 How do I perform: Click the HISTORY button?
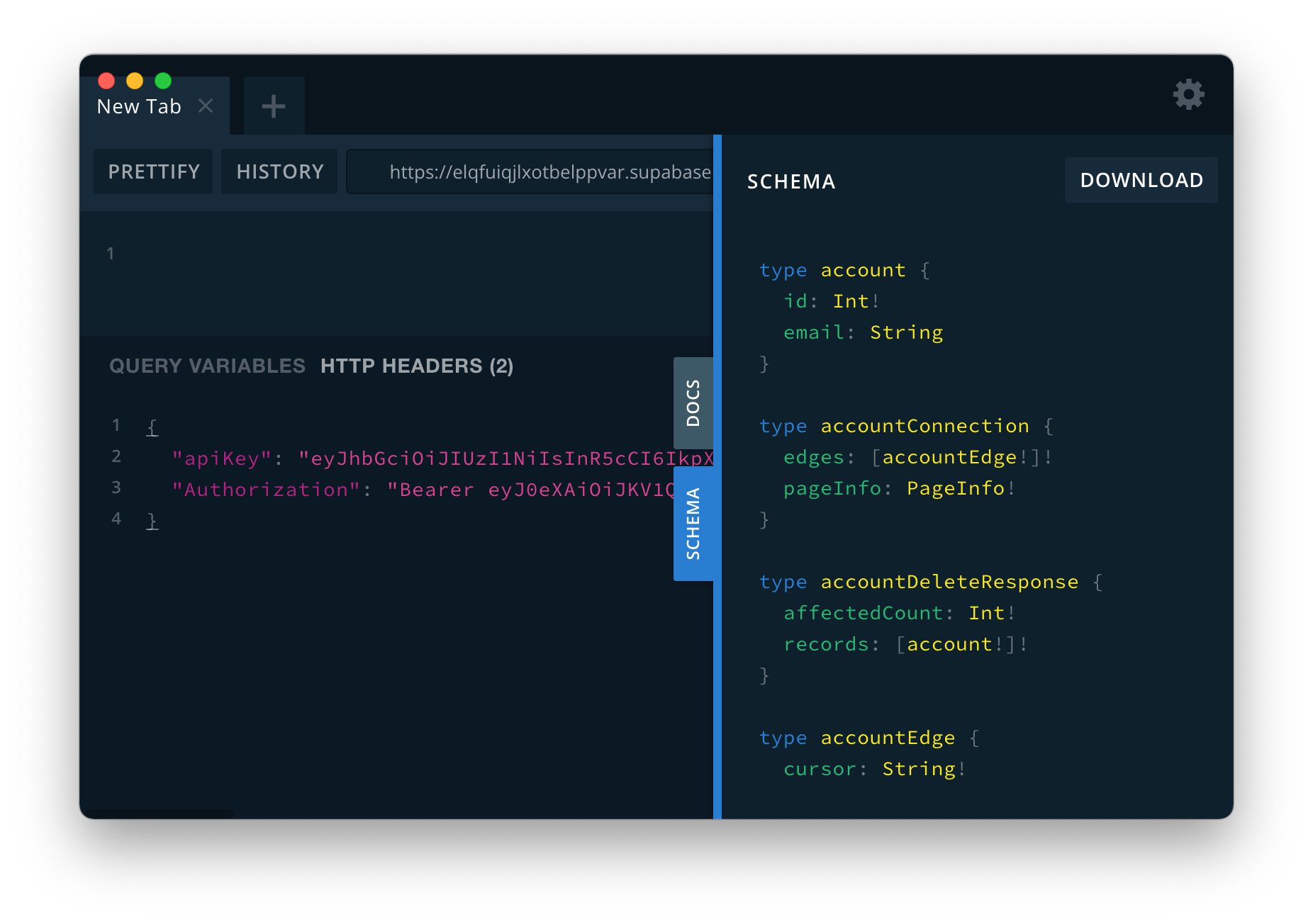(x=279, y=171)
